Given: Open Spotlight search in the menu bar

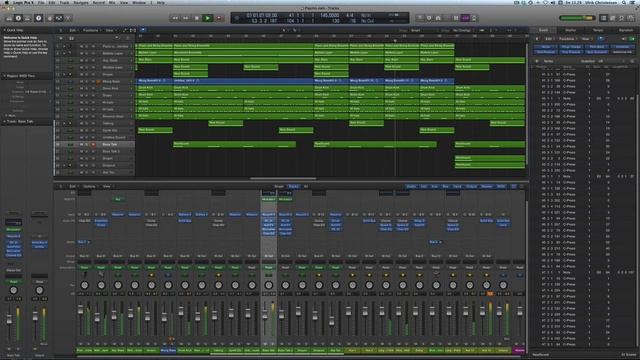Looking at the screenshot, I should click(624, 2).
